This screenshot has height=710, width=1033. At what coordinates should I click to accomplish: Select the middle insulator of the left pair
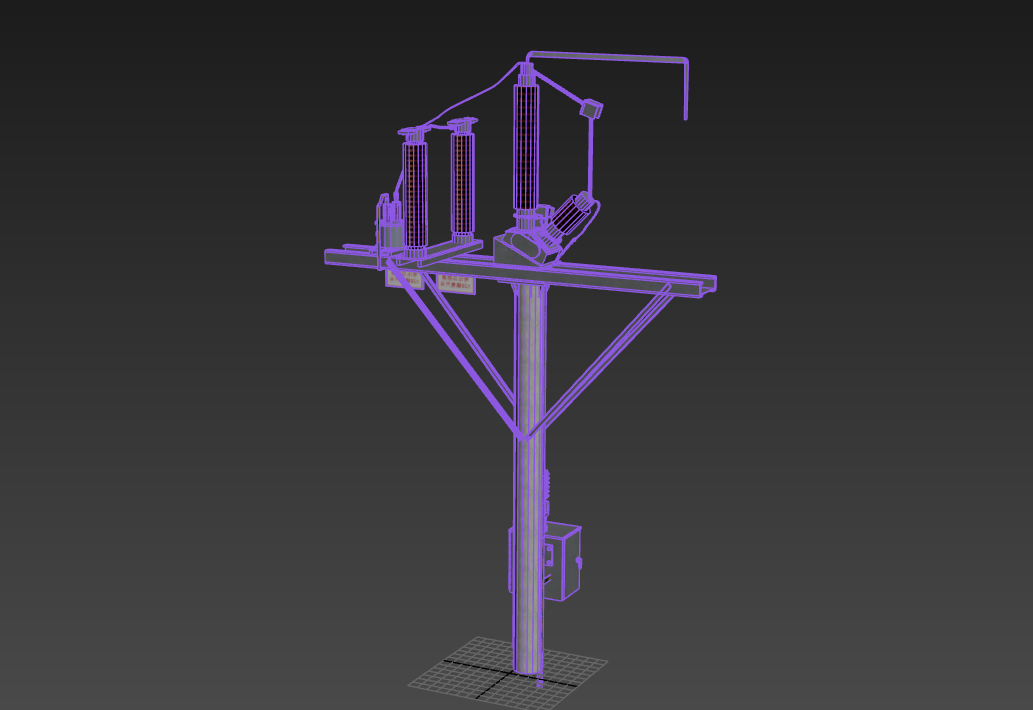pyautogui.click(x=462, y=184)
